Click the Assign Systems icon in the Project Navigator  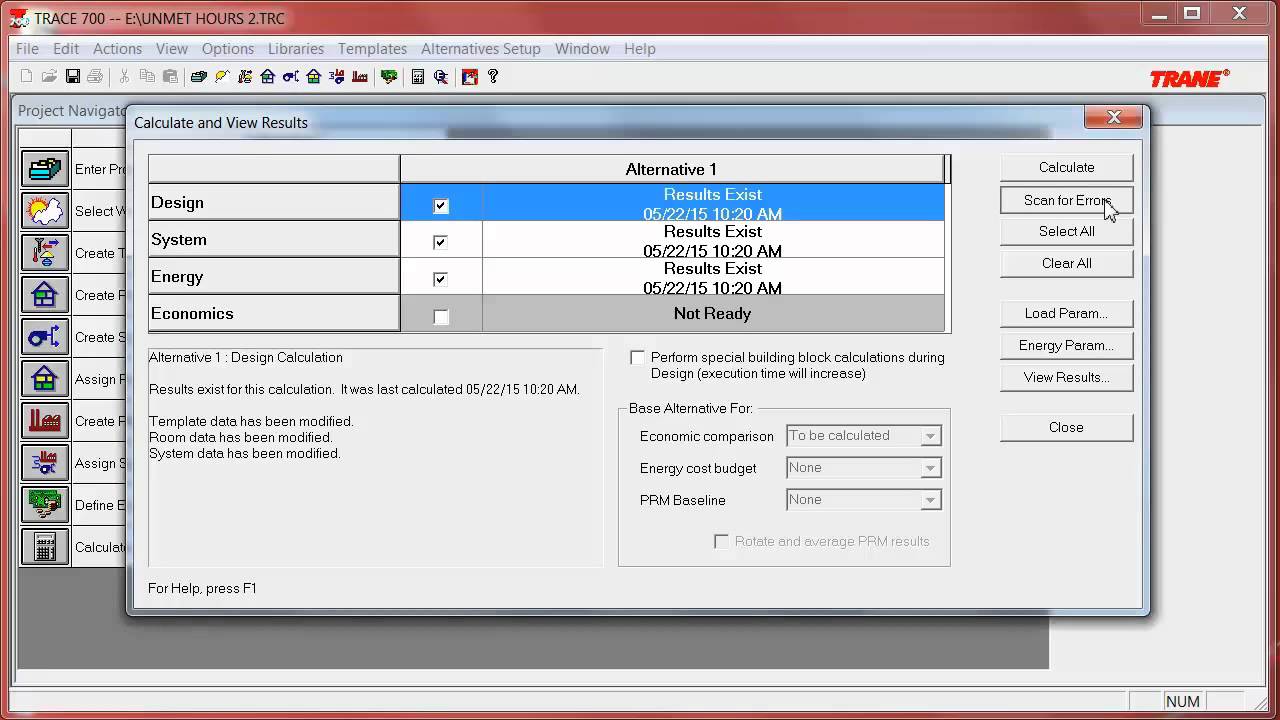point(45,463)
